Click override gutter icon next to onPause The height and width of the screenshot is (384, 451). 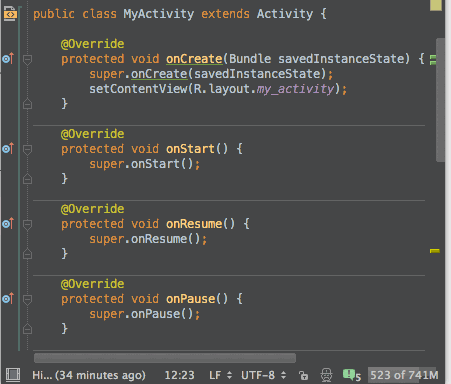pos(8,299)
